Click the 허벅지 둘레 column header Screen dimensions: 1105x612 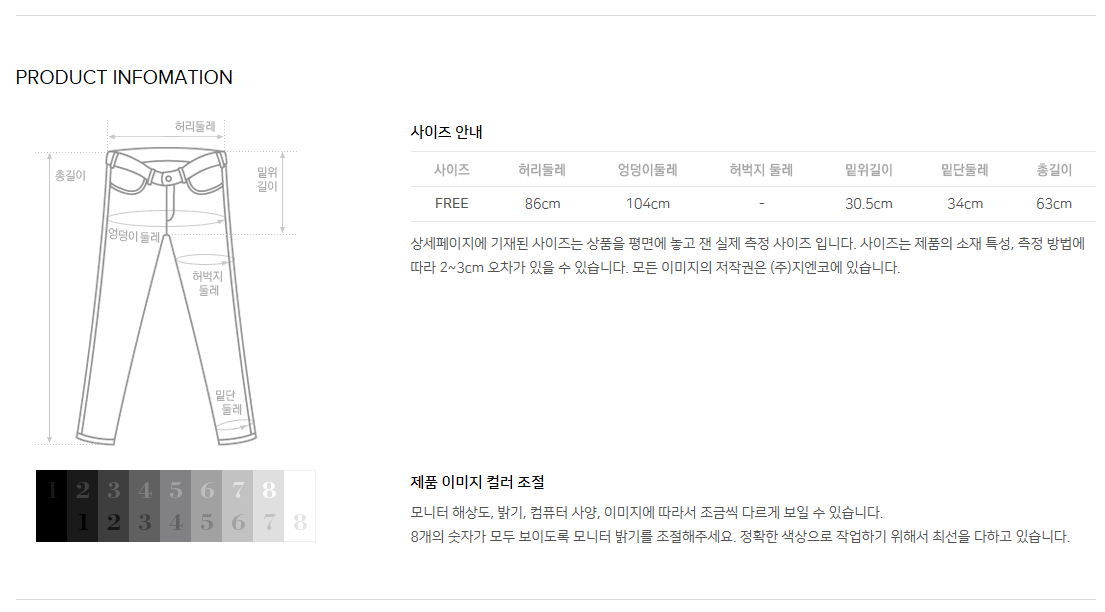click(x=761, y=170)
